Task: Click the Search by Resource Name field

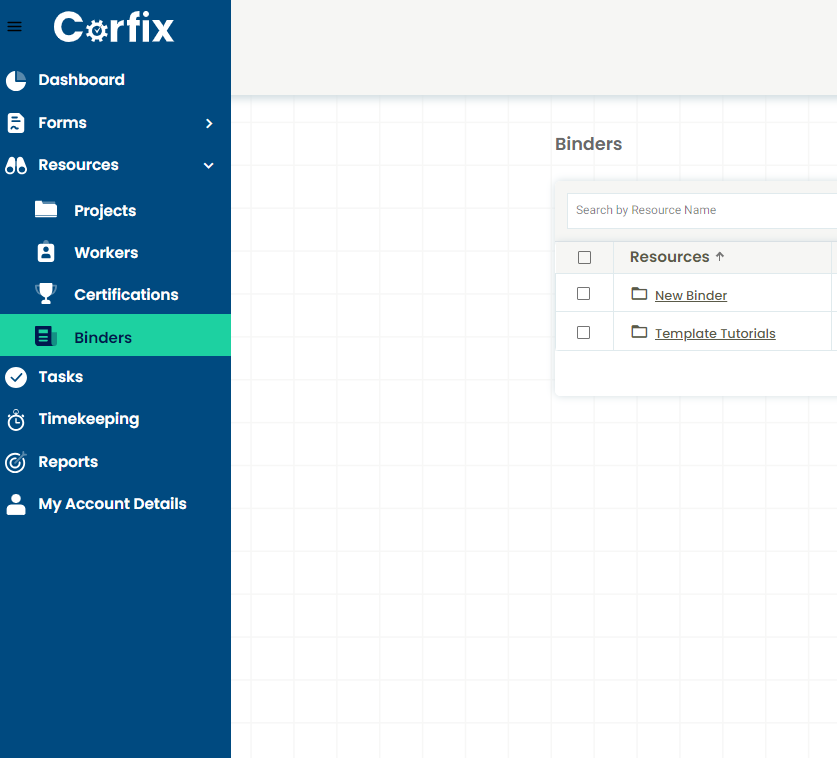Action: (x=700, y=210)
